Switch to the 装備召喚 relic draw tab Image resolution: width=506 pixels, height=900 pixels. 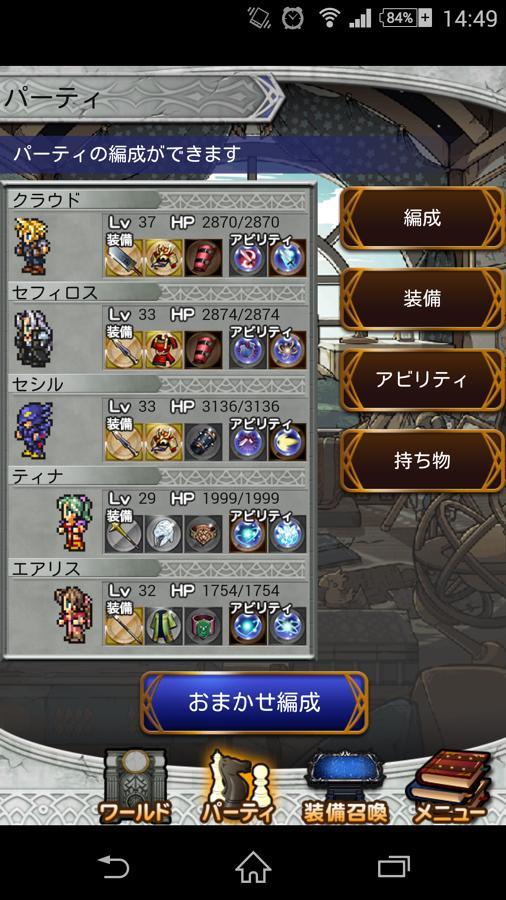point(345,786)
